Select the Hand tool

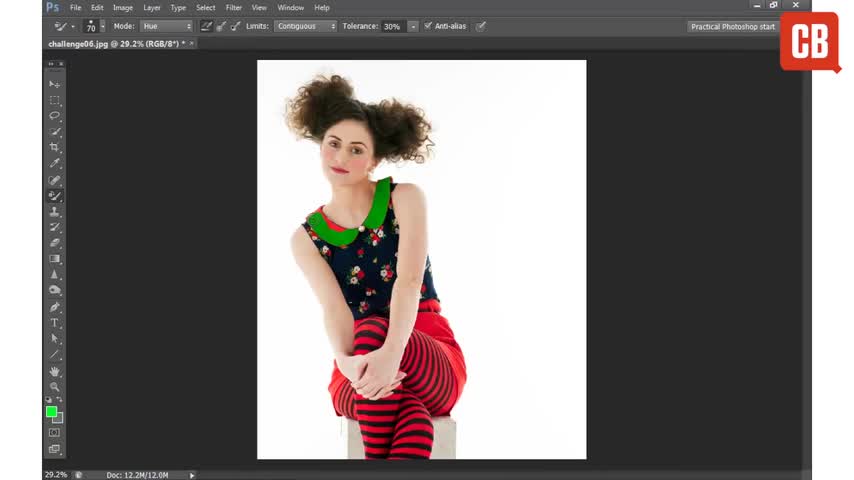55,371
